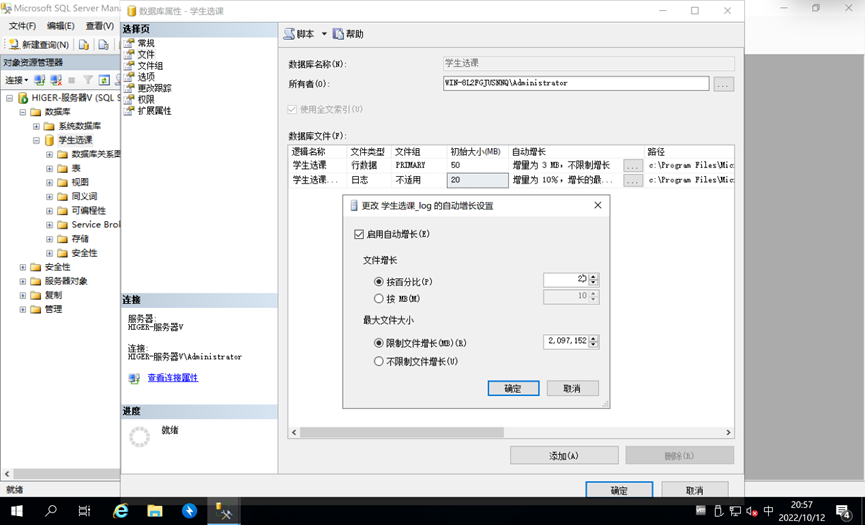Open the 查看连接属性 link
This screenshot has height=525, width=865.
(173, 378)
